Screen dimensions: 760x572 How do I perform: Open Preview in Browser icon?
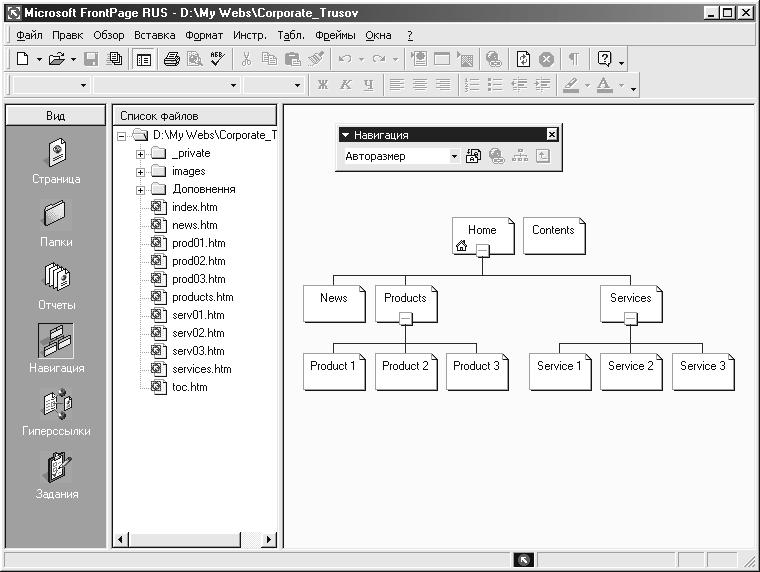pos(195,59)
